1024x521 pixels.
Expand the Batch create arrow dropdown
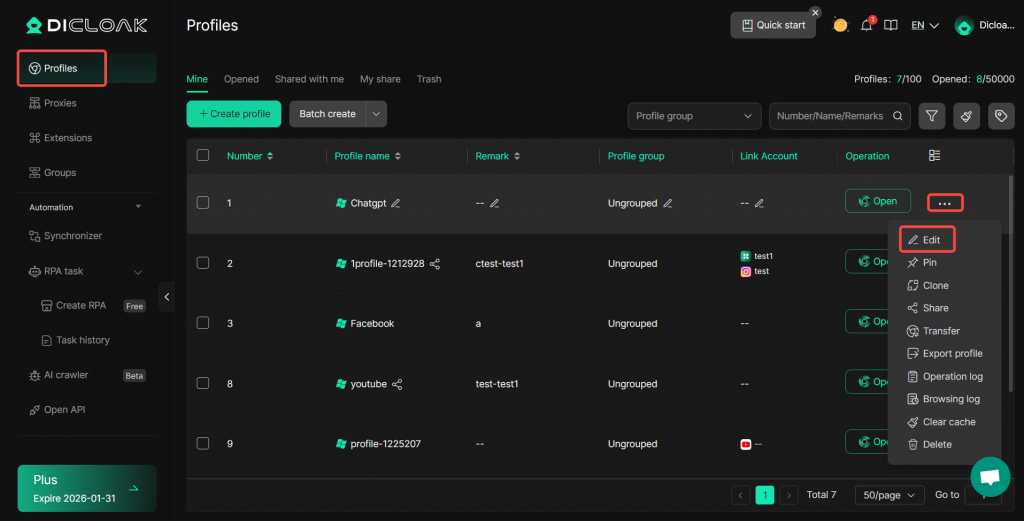click(376, 114)
